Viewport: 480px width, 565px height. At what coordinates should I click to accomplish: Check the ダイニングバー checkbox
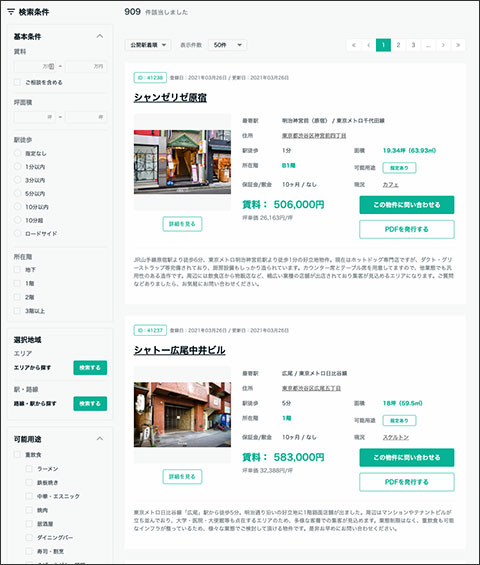pyautogui.click(x=29, y=537)
